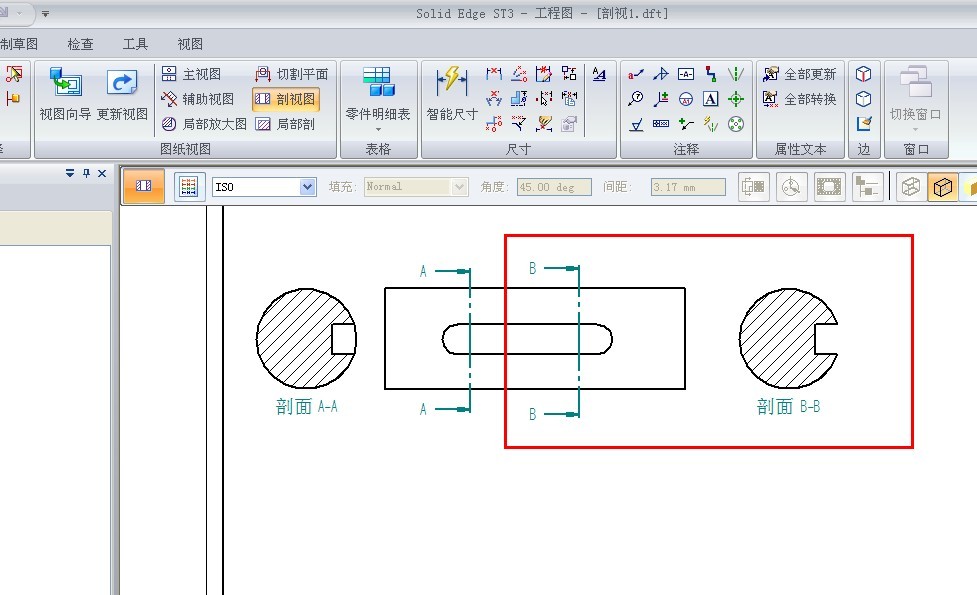Select the centerline annotation icon
The image size is (977, 595).
click(736, 74)
